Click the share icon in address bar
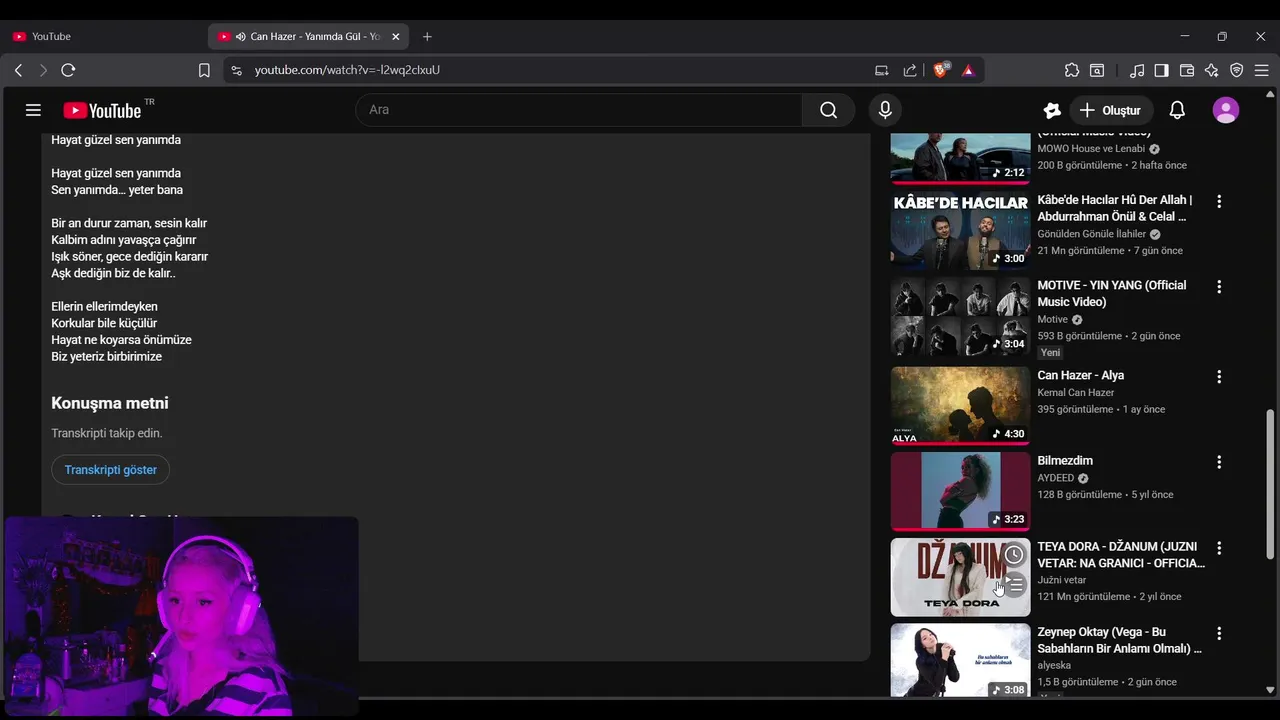The width and height of the screenshot is (1280, 720). pos(910,70)
